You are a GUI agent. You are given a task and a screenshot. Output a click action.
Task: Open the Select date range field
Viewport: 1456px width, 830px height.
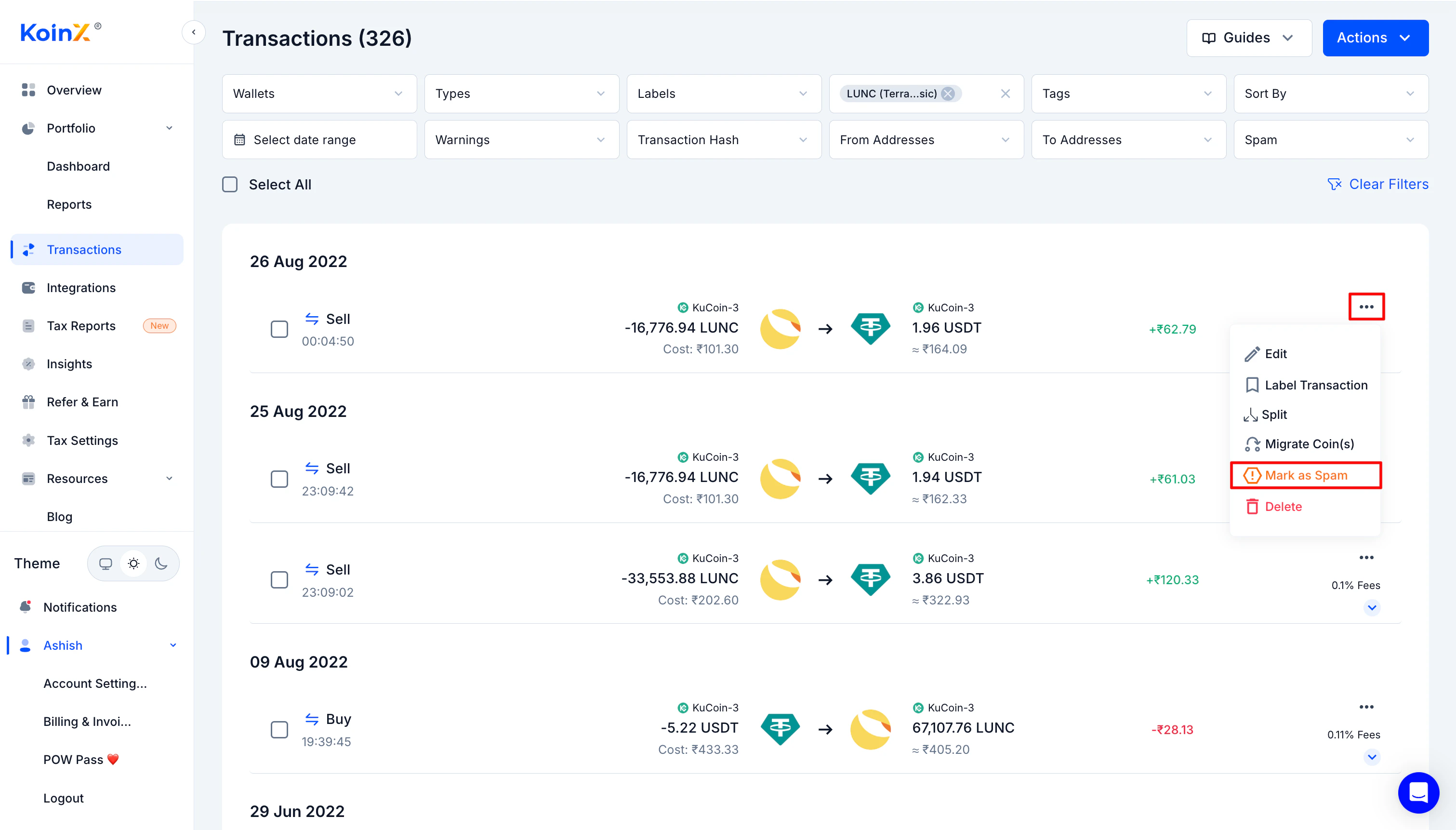coord(319,140)
